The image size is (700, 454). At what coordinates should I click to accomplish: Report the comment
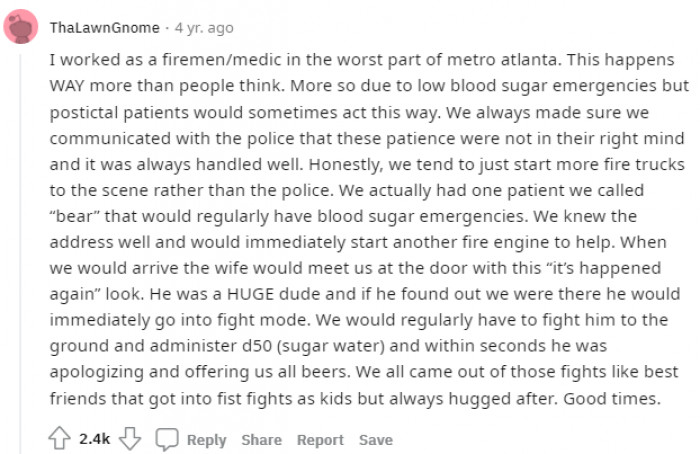pos(320,439)
